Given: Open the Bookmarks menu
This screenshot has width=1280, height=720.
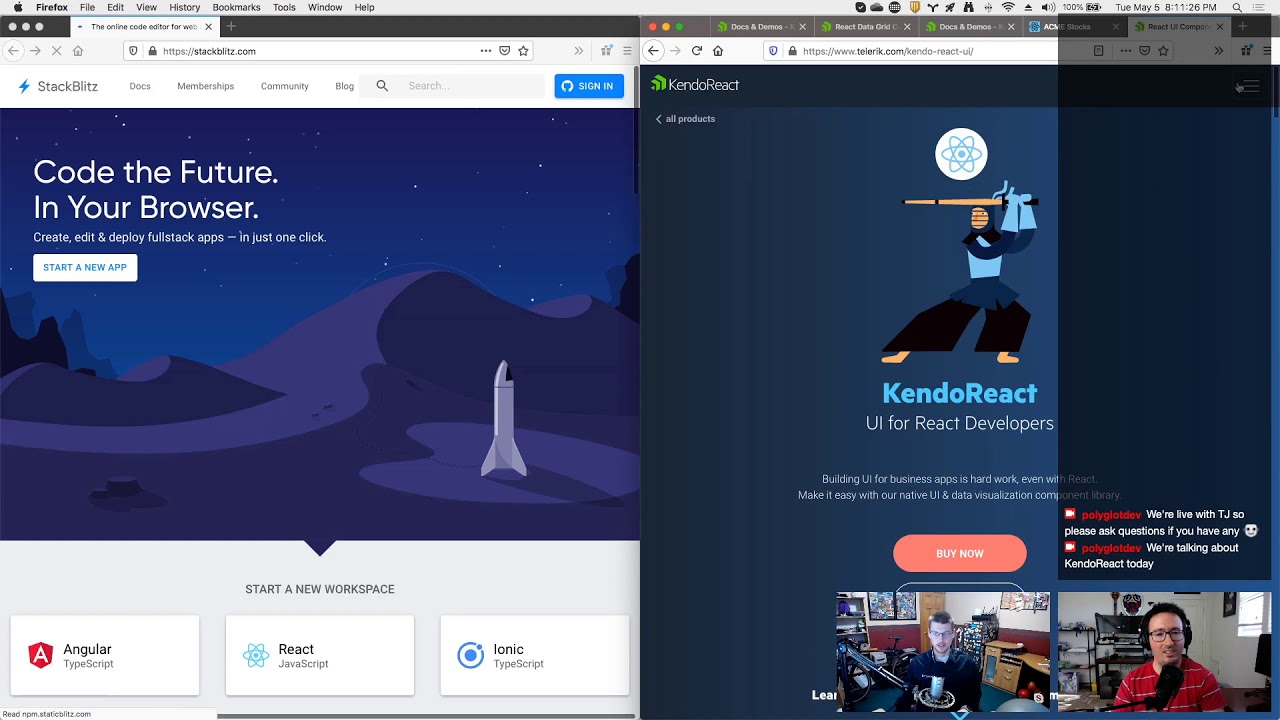Looking at the screenshot, I should [236, 7].
